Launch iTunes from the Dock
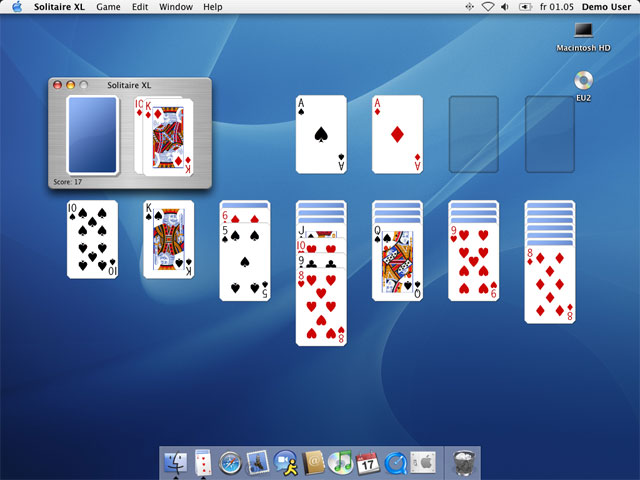 point(340,463)
